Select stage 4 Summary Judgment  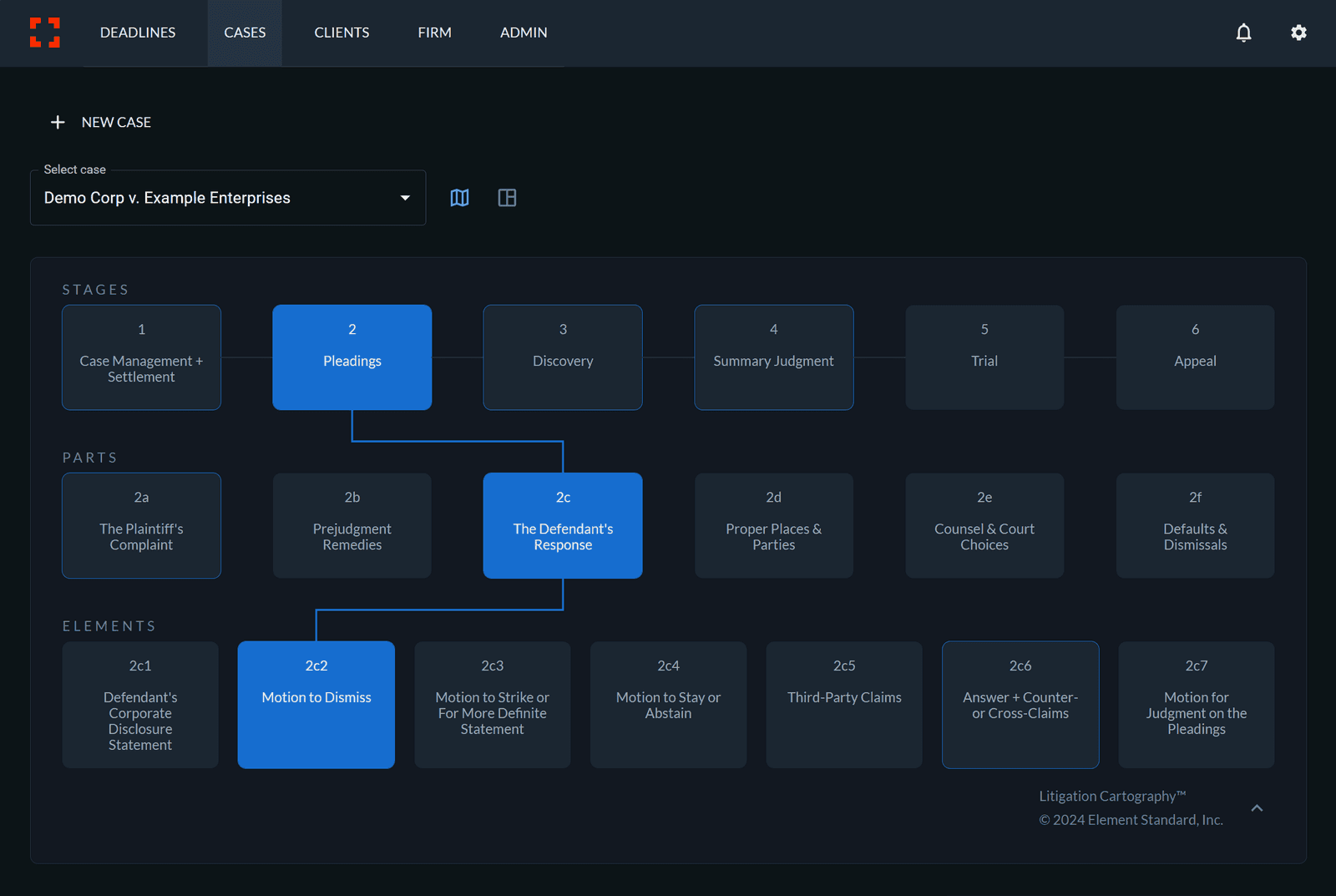774,357
